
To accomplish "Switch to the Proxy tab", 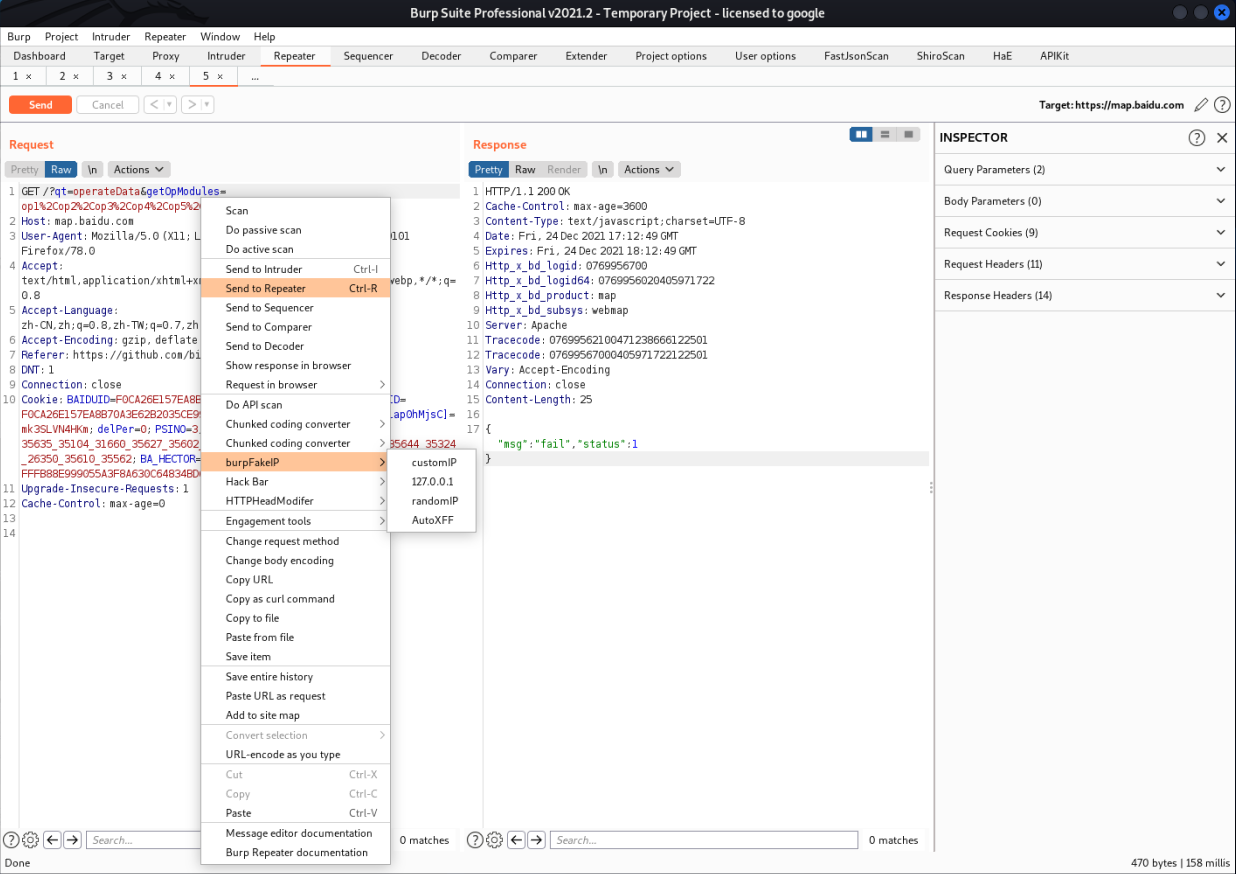I will coord(166,56).
